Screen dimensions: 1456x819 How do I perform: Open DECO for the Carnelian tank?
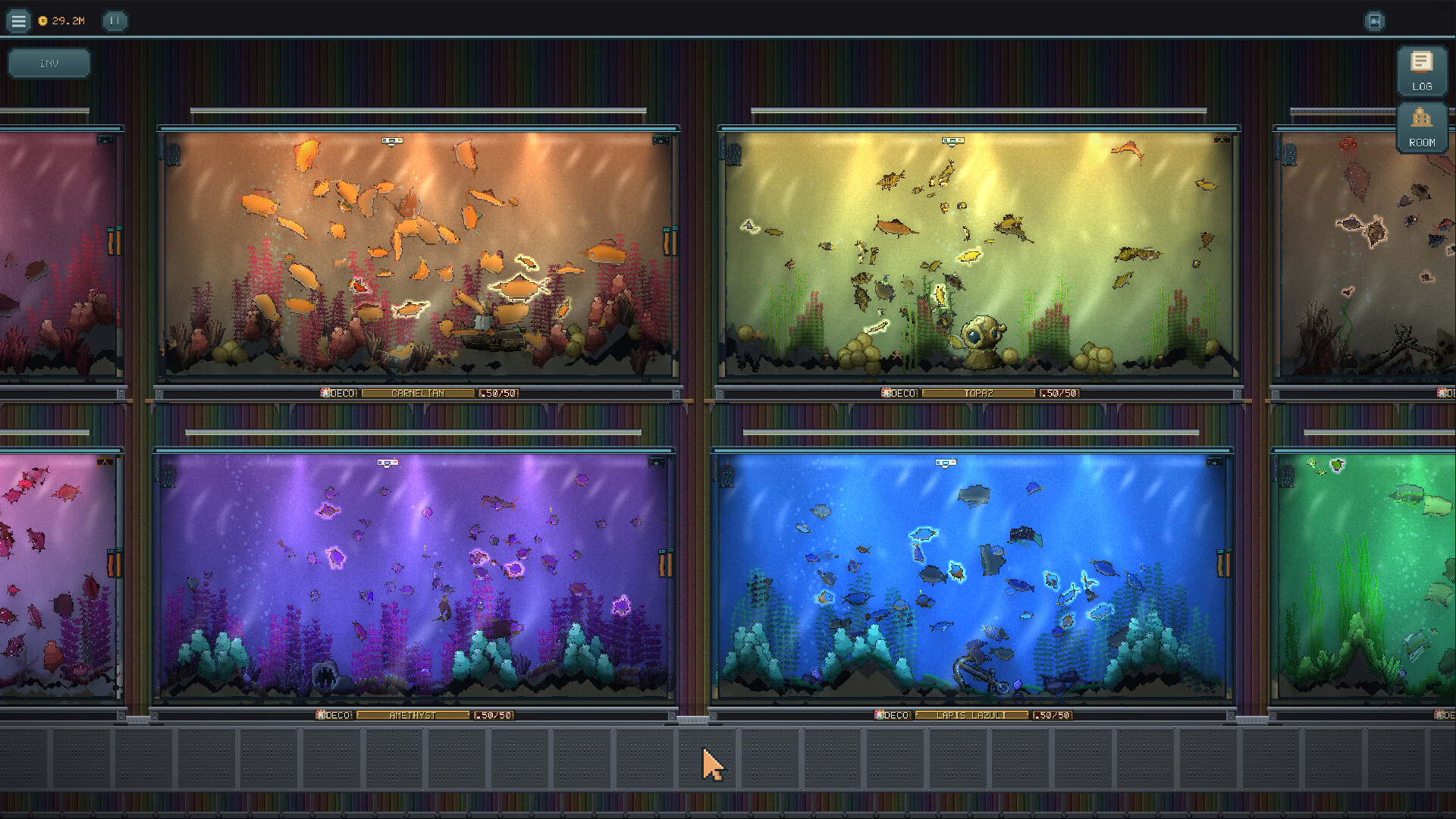click(338, 394)
